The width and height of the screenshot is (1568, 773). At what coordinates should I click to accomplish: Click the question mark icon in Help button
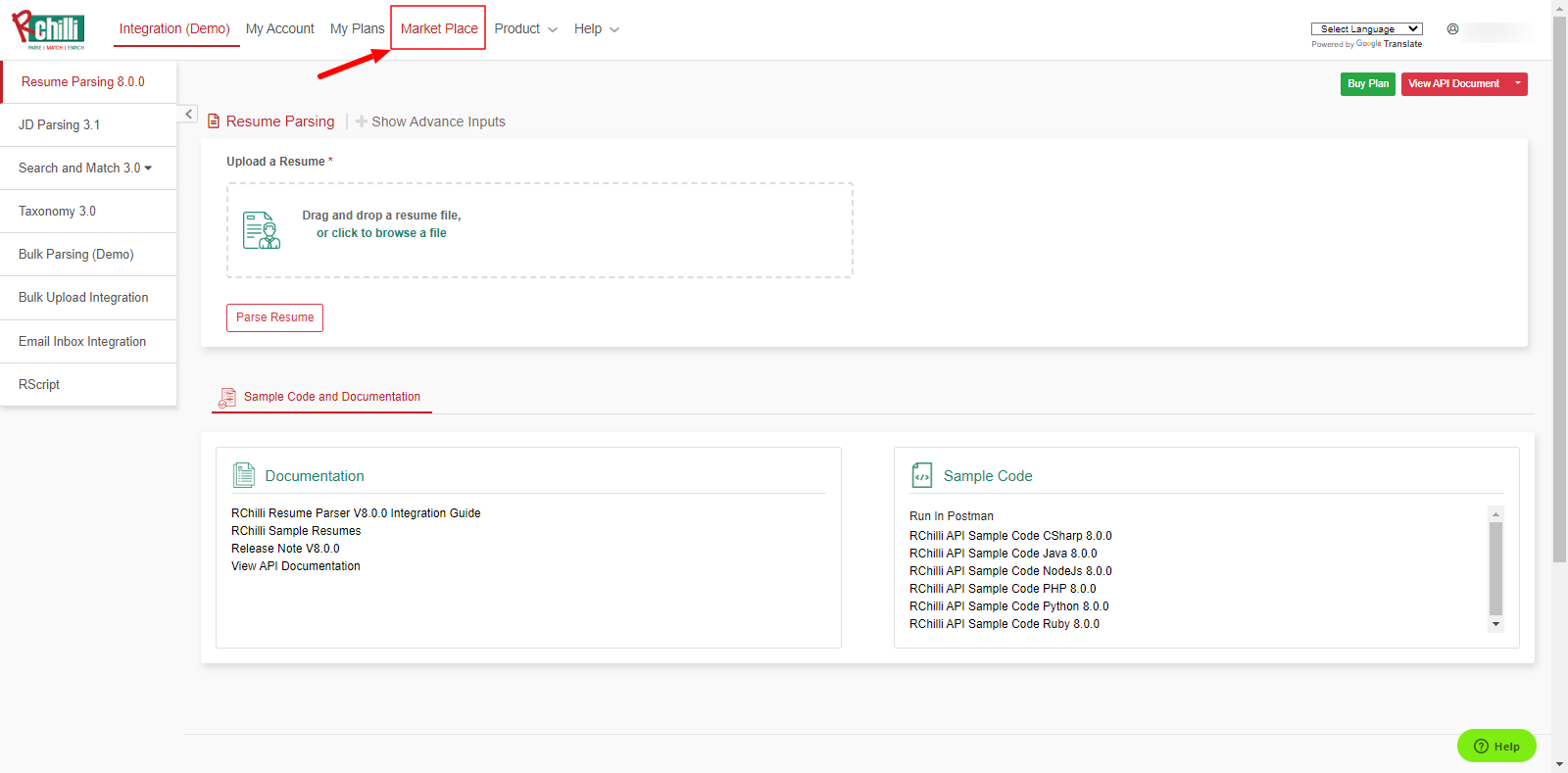pos(1481,746)
